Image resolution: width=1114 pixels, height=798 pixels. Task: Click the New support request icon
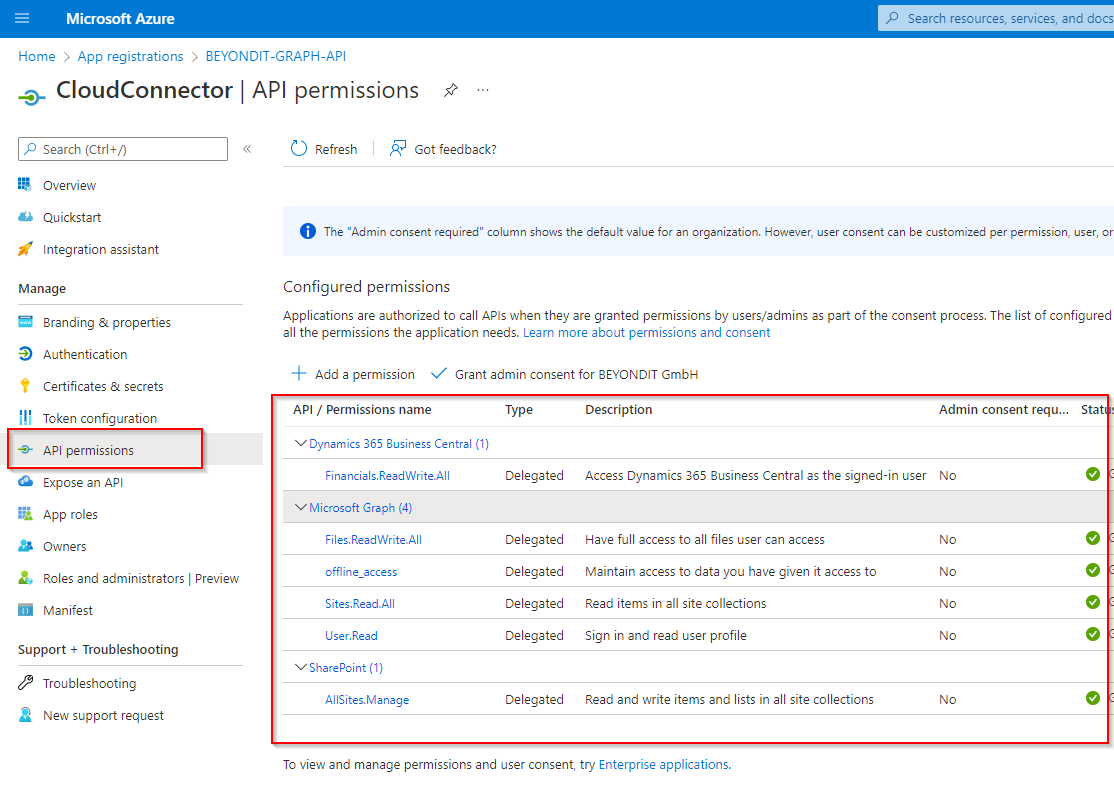coord(25,715)
